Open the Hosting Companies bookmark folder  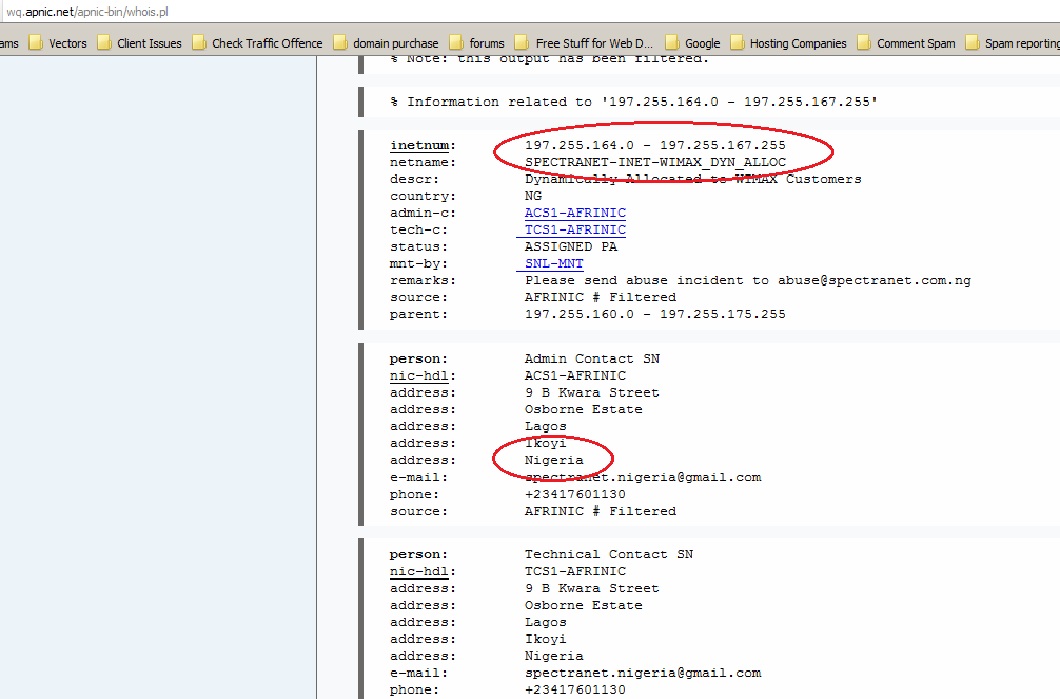click(x=788, y=43)
